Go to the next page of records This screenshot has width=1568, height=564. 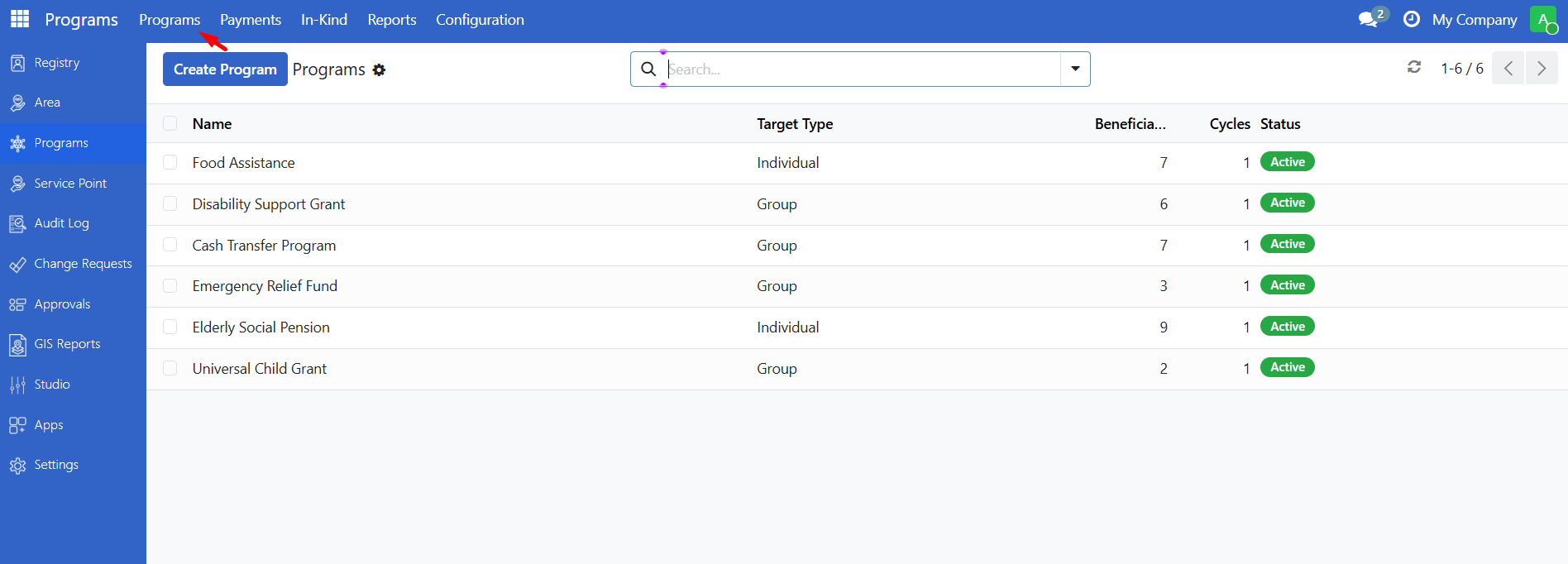point(1542,69)
